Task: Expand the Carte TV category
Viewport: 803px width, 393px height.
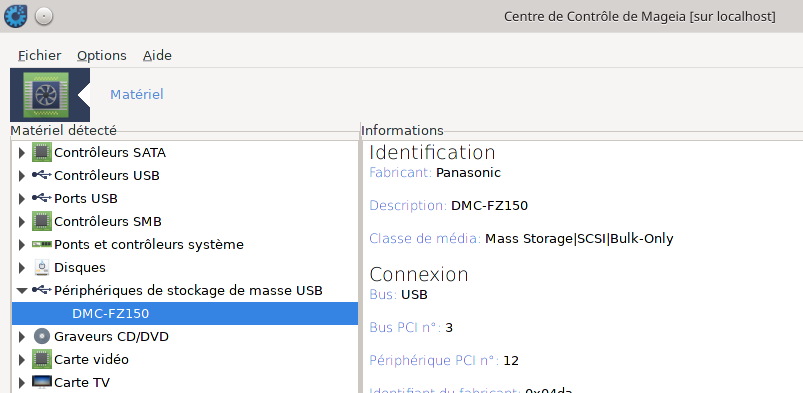Action: pos(22,382)
